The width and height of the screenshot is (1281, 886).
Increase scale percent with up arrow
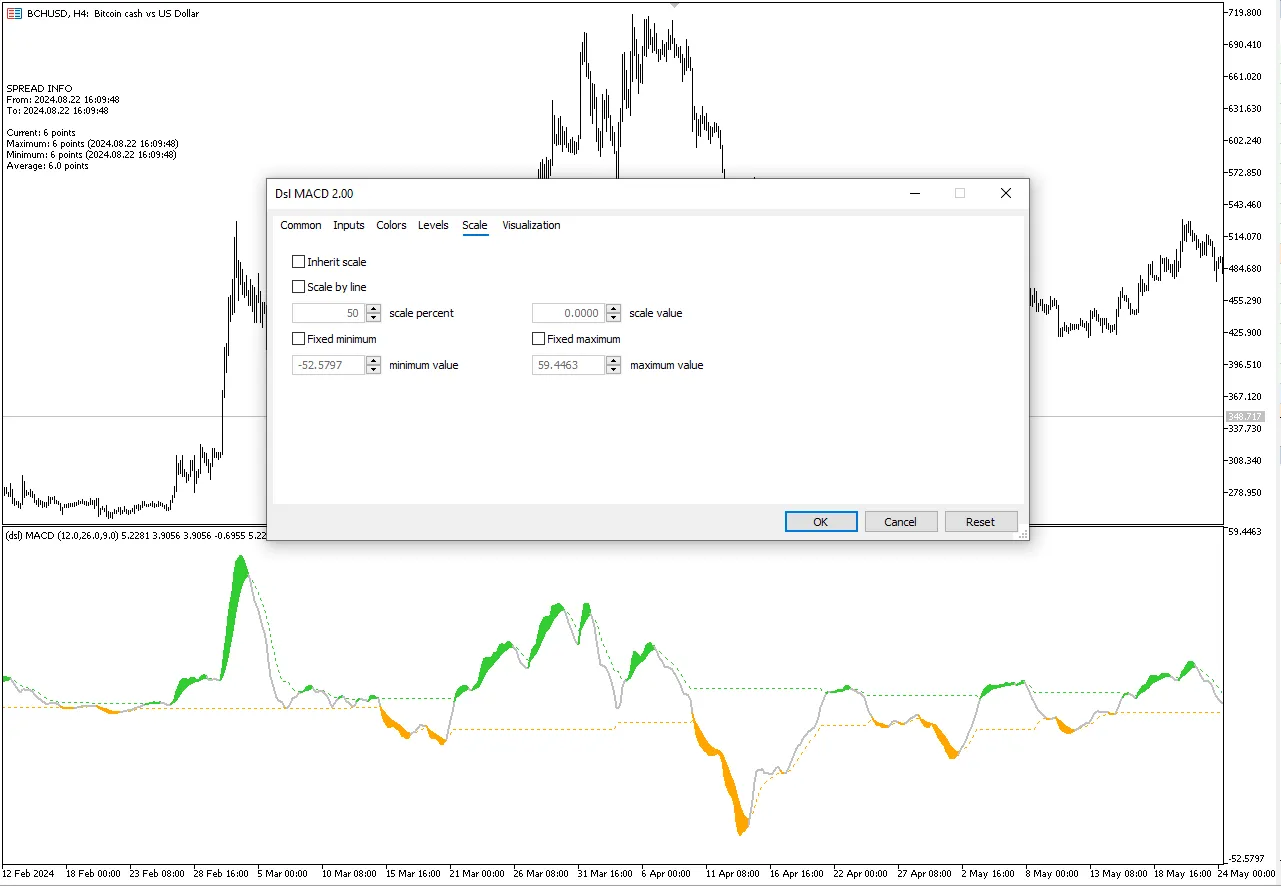[x=374, y=309]
